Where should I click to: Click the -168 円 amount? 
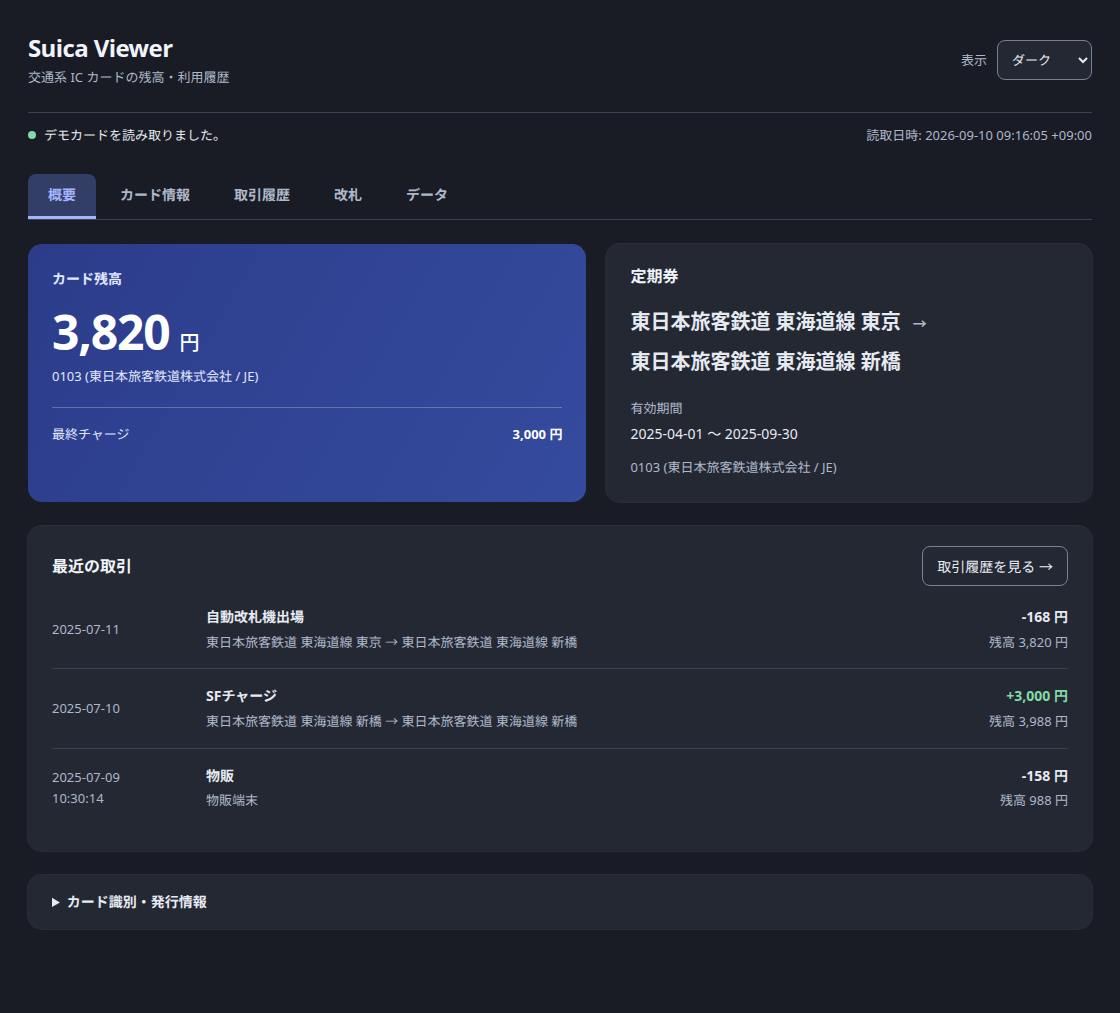(x=1044, y=617)
